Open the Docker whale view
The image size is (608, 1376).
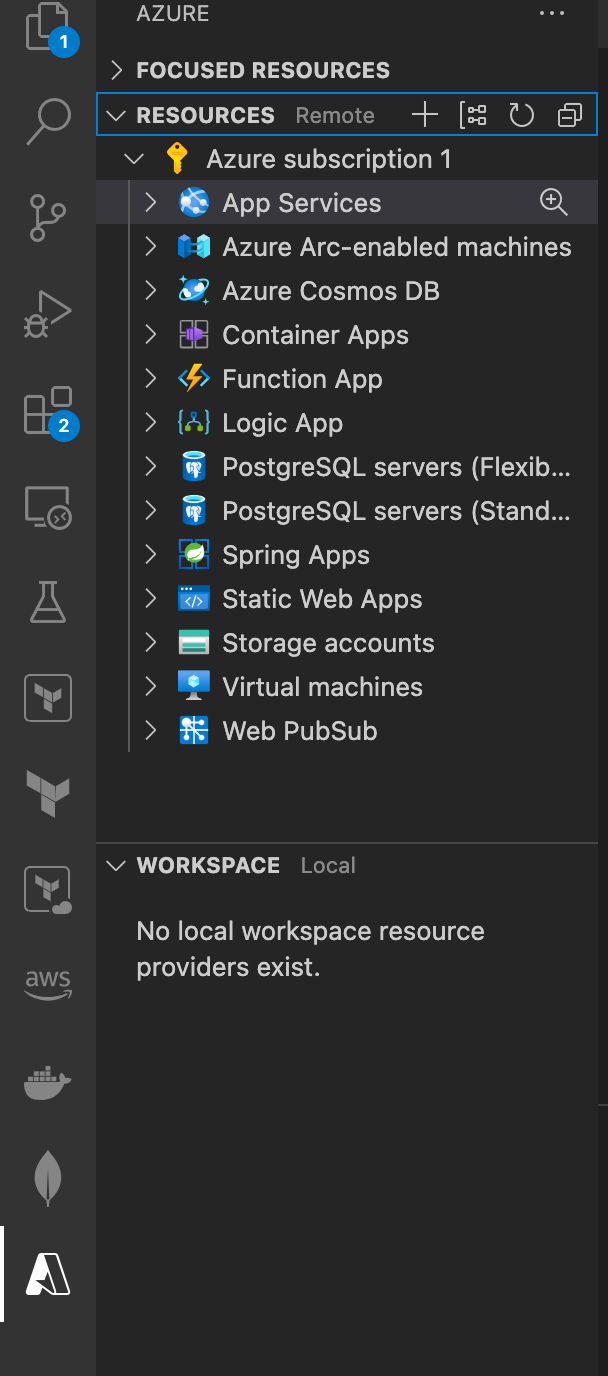click(48, 1082)
